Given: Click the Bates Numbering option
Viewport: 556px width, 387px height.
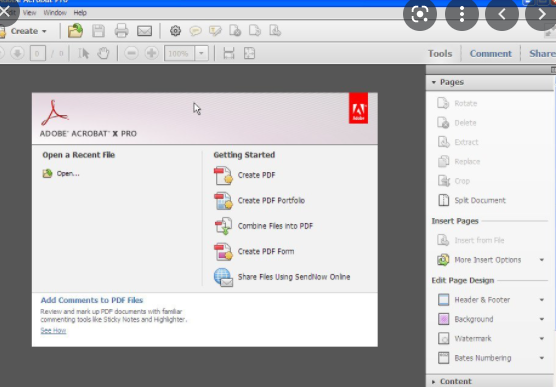Looking at the screenshot, I should (x=474, y=358).
